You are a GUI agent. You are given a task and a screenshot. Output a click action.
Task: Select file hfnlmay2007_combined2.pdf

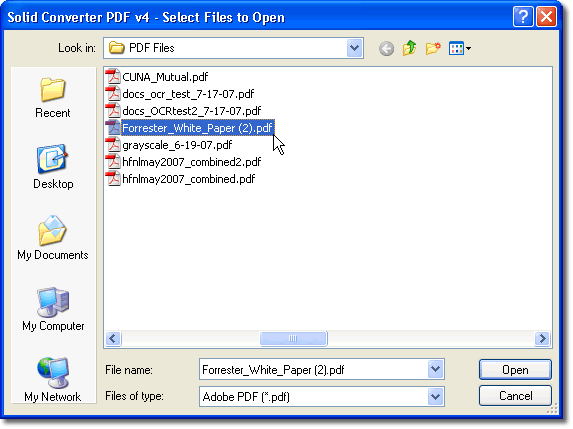[x=192, y=162]
